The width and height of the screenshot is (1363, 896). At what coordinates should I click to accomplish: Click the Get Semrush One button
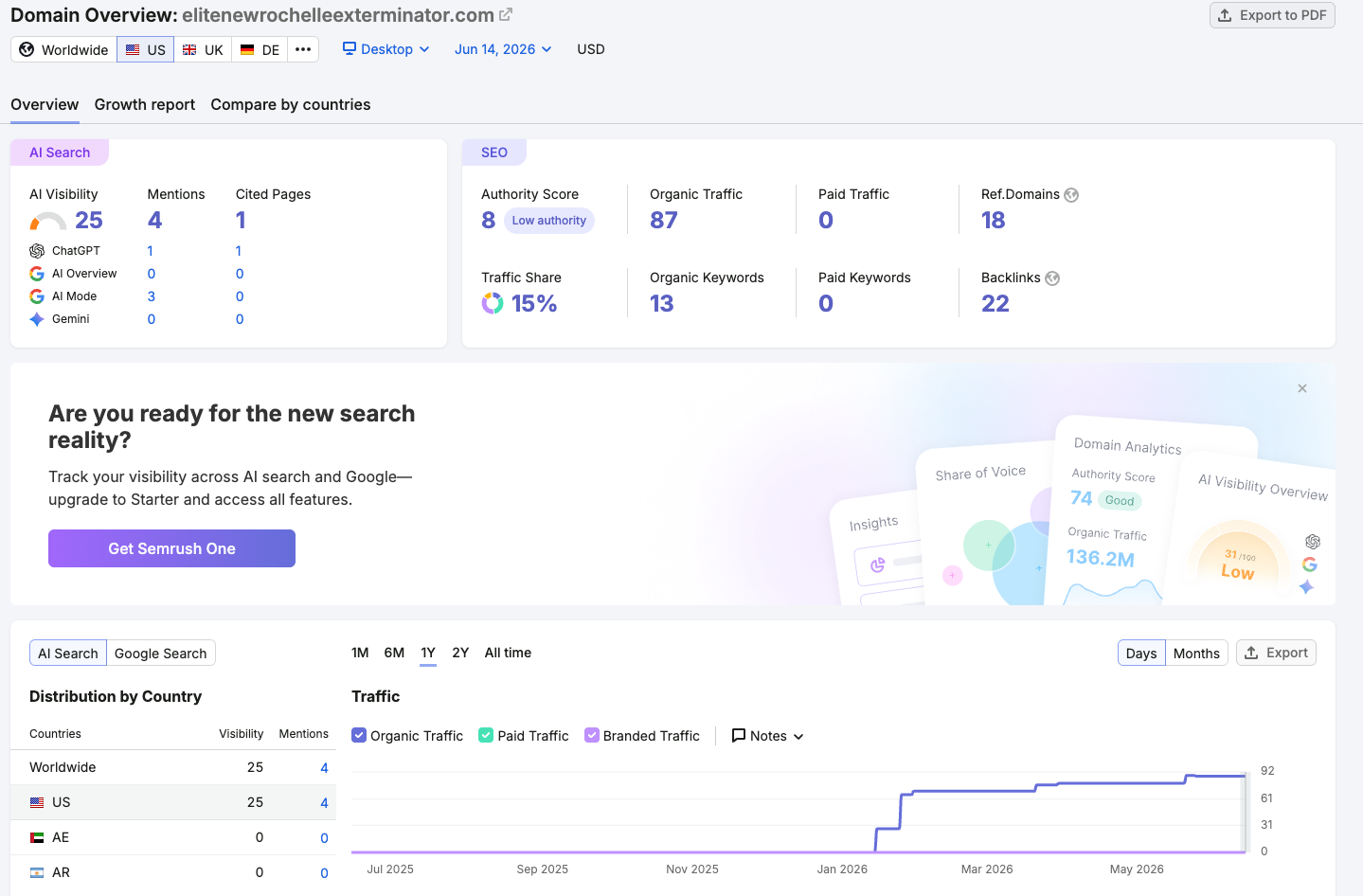coord(171,548)
